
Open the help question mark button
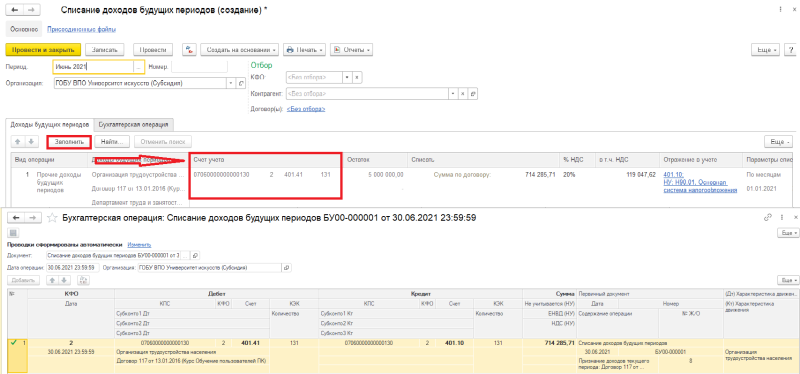[x=791, y=49]
